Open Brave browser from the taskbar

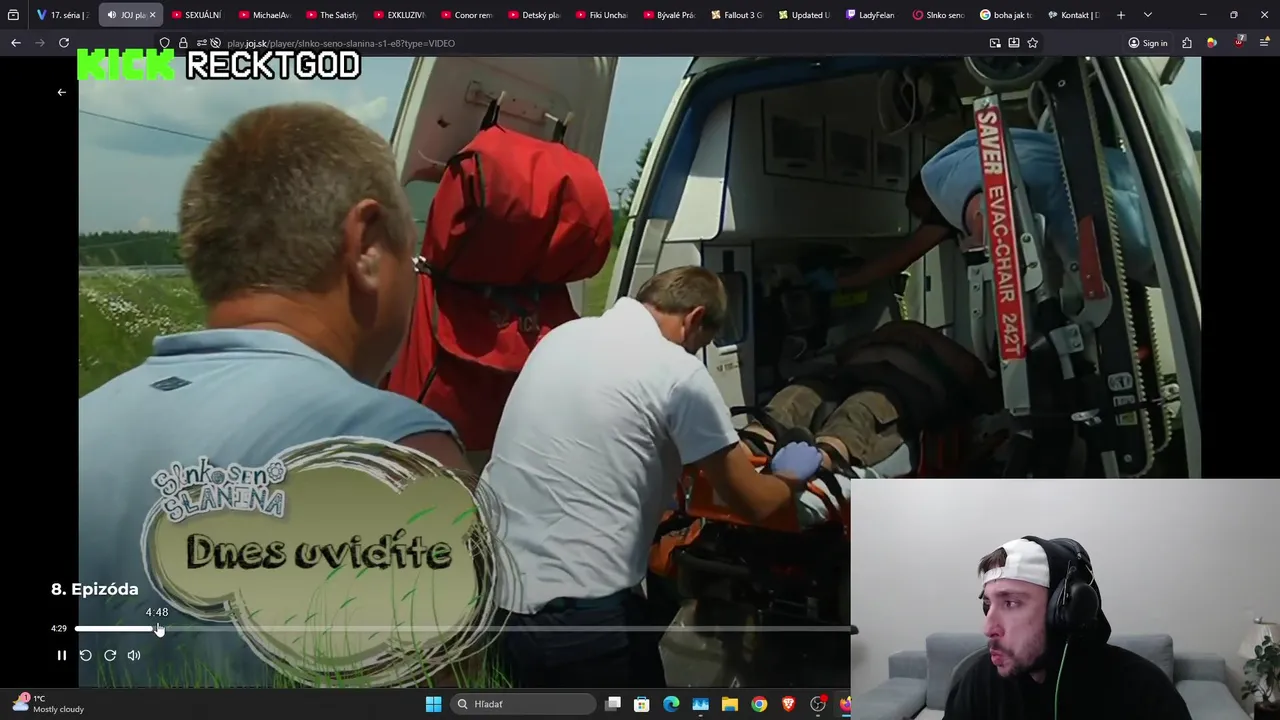[788, 704]
